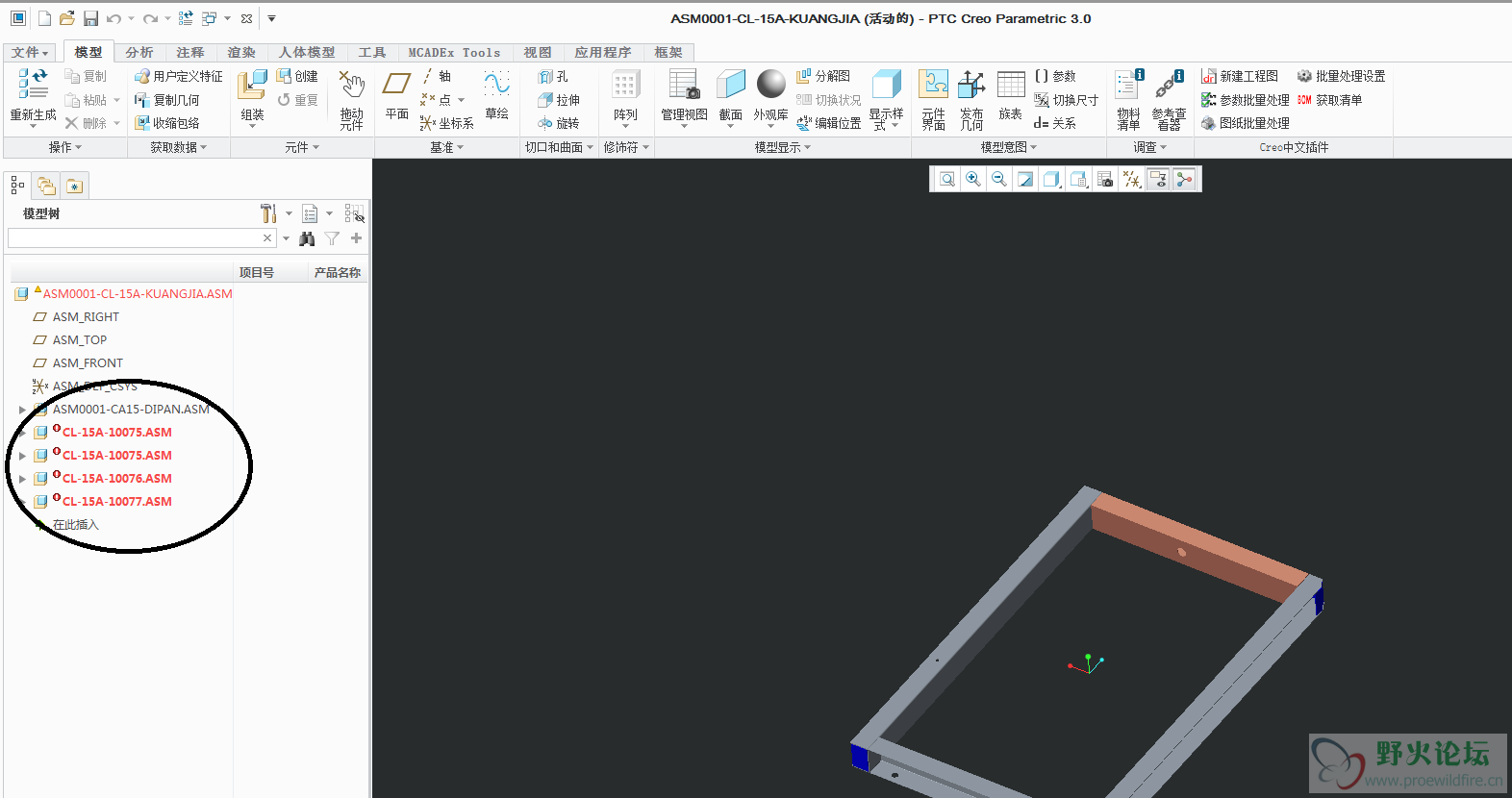The height and width of the screenshot is (798, 1512).
Task: Toggle the 分解图 exploded view
Action: click(x=823, y=76)
